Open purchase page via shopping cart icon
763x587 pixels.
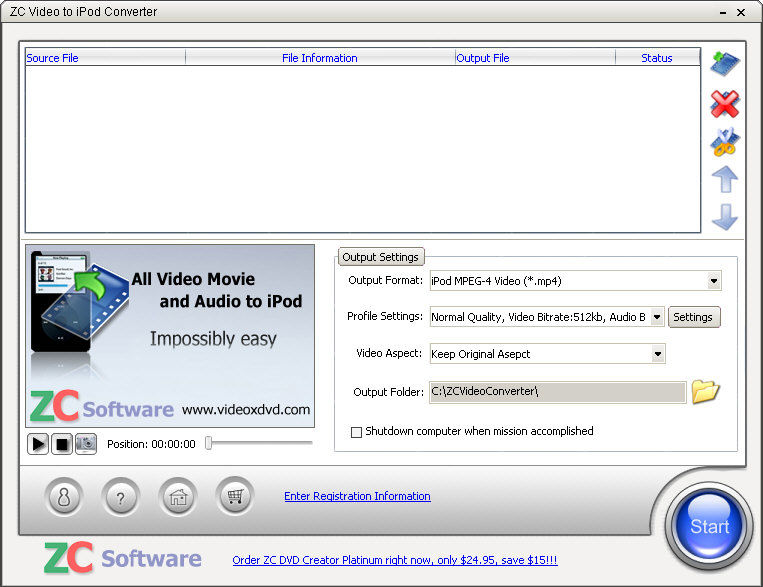pos(235,496)
